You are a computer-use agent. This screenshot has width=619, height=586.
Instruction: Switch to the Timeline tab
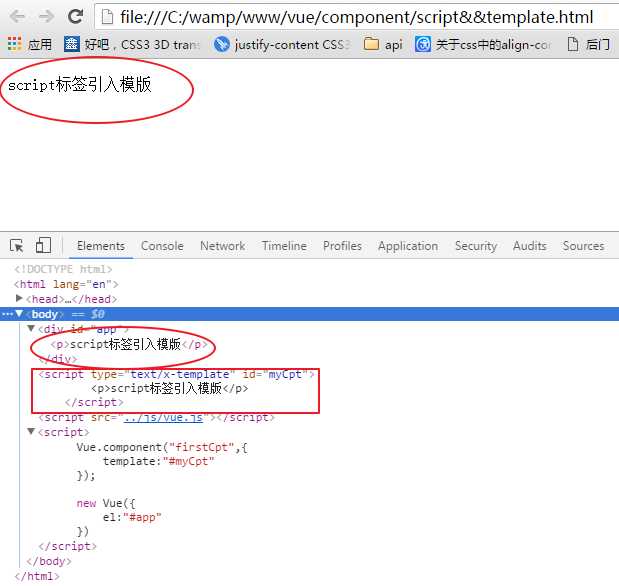click(284, 246)
